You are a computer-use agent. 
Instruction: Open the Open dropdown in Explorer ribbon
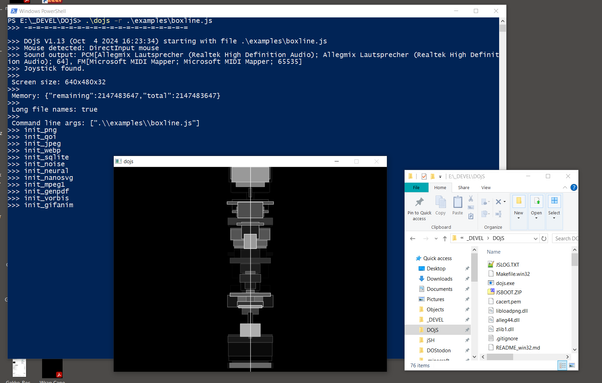[536, 208]
